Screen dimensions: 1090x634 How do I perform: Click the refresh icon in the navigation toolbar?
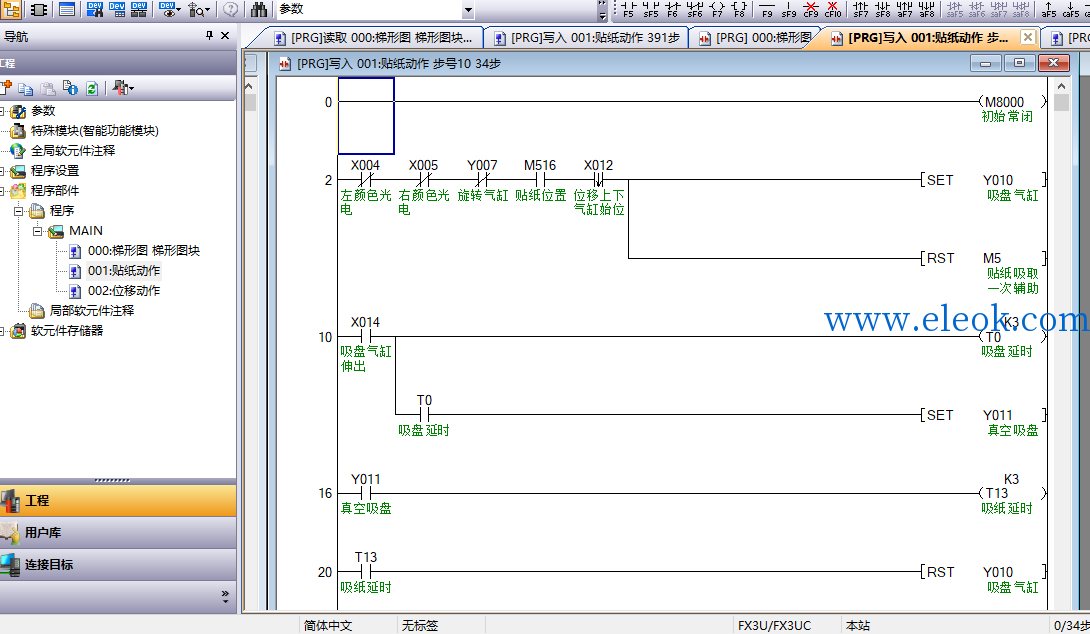tap(91, 88)
